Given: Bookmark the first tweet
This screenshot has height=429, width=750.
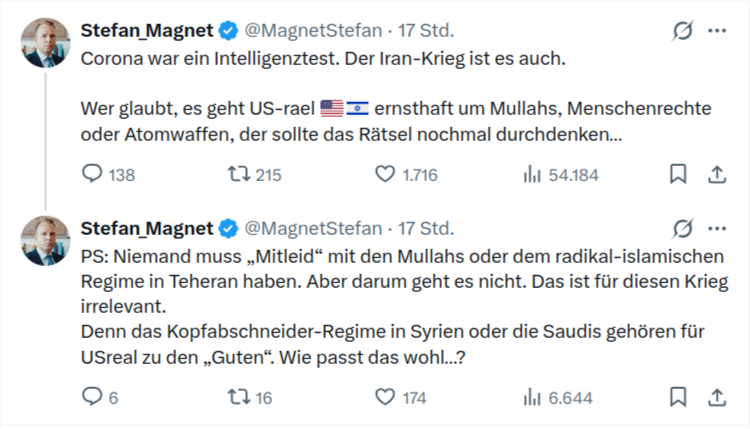Looking at the screenshot, I should pos(678,175).
